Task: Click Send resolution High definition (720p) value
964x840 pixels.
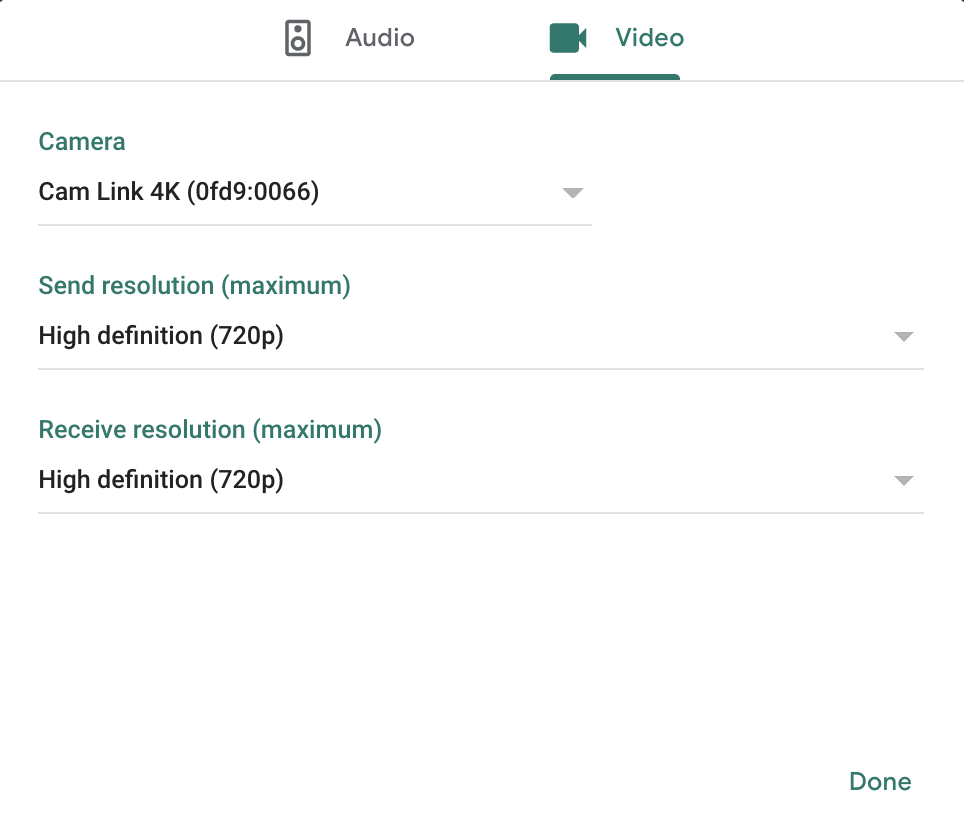Action: tap(160, 336)
